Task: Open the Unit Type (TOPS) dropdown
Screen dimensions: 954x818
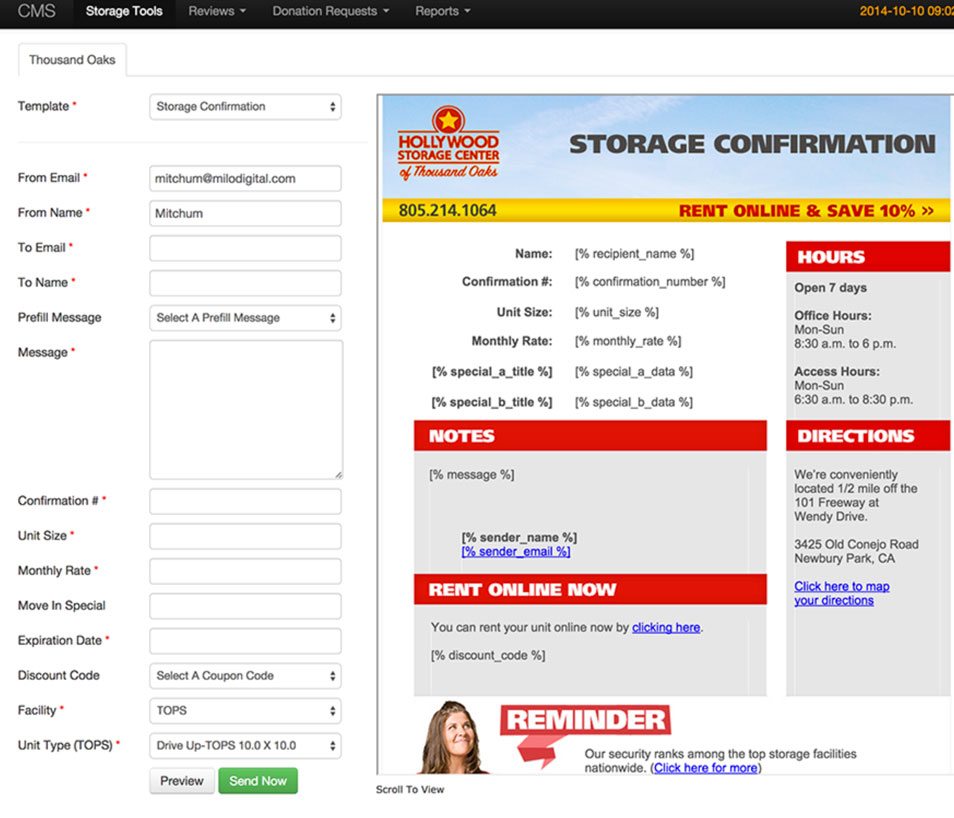Action: [x=245, y=746]
